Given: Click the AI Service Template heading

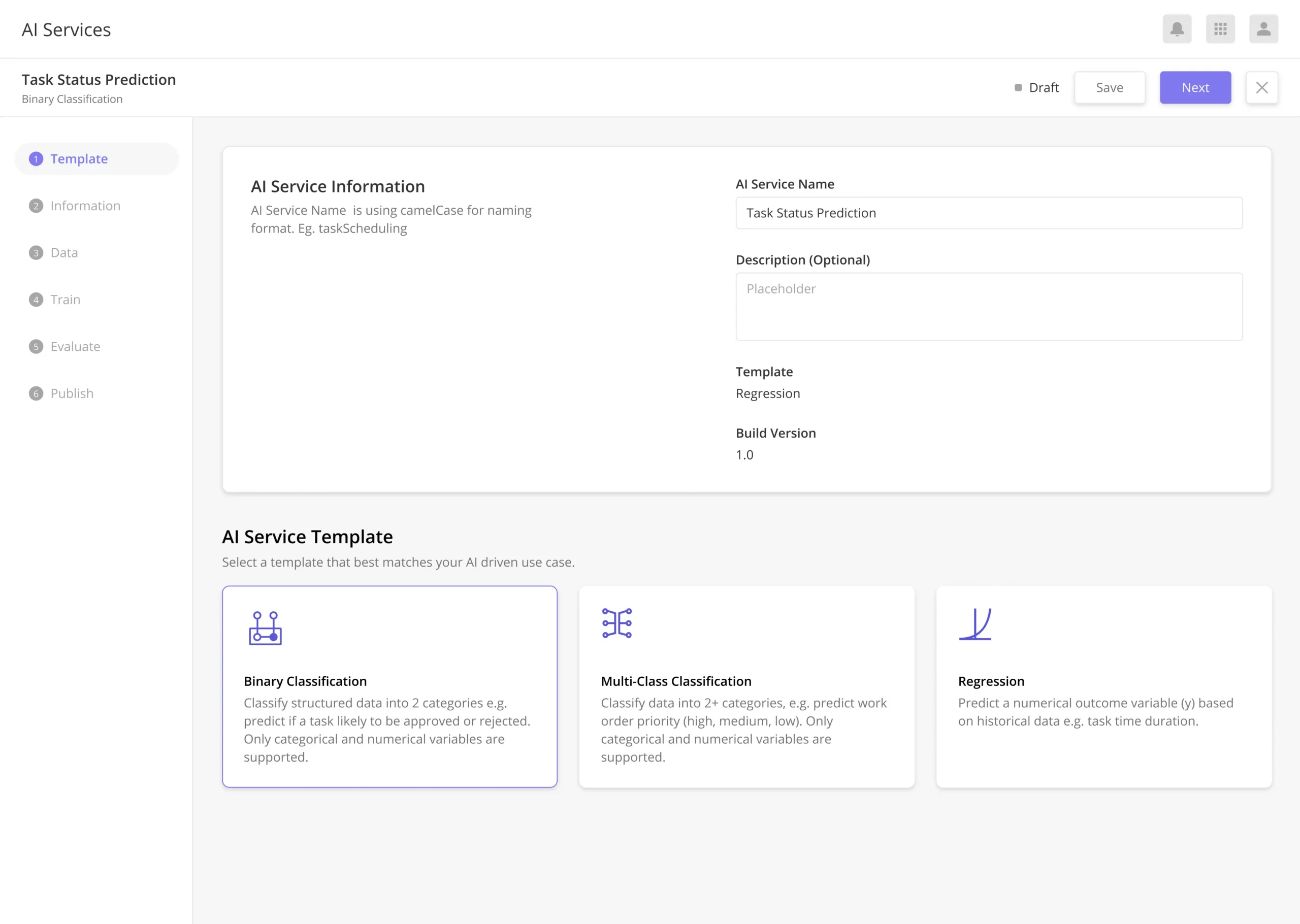Looking at the screenshot, I should 307,537.
